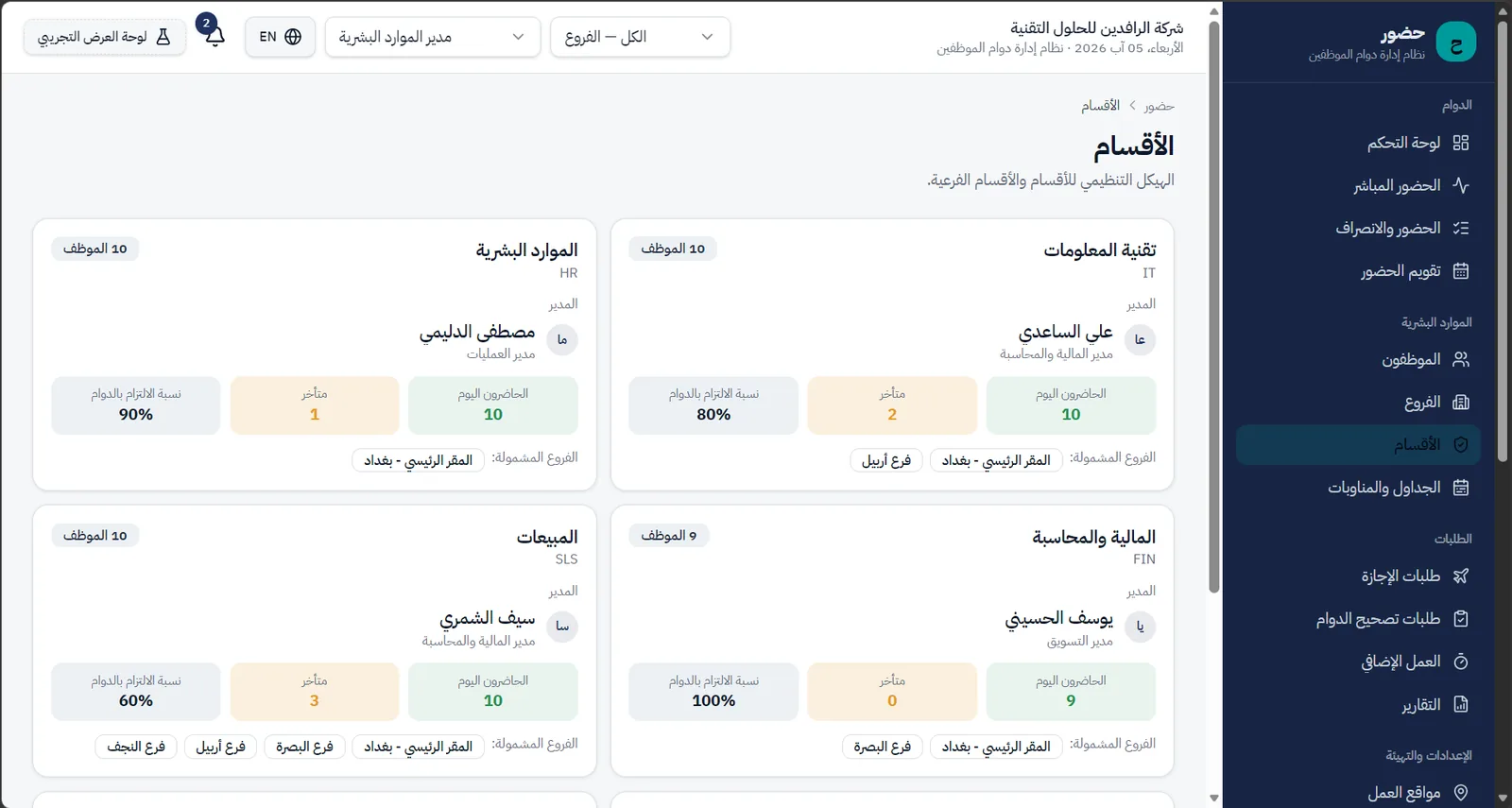Click the العمل الإضافي timer icon

[x=1461, y=662]
